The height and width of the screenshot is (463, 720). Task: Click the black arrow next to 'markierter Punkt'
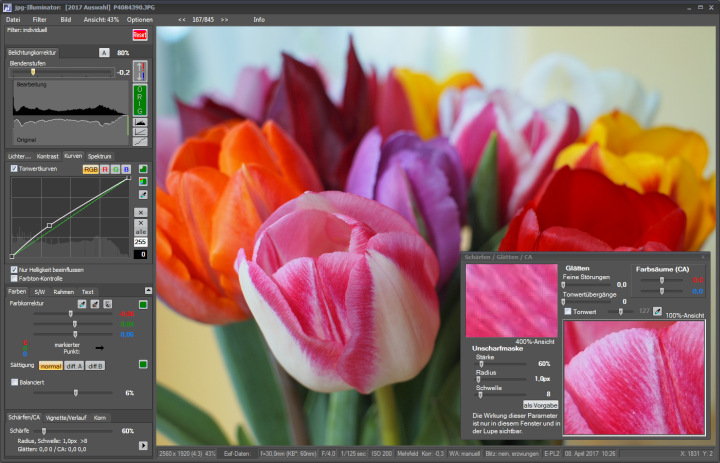coord(99,348)
